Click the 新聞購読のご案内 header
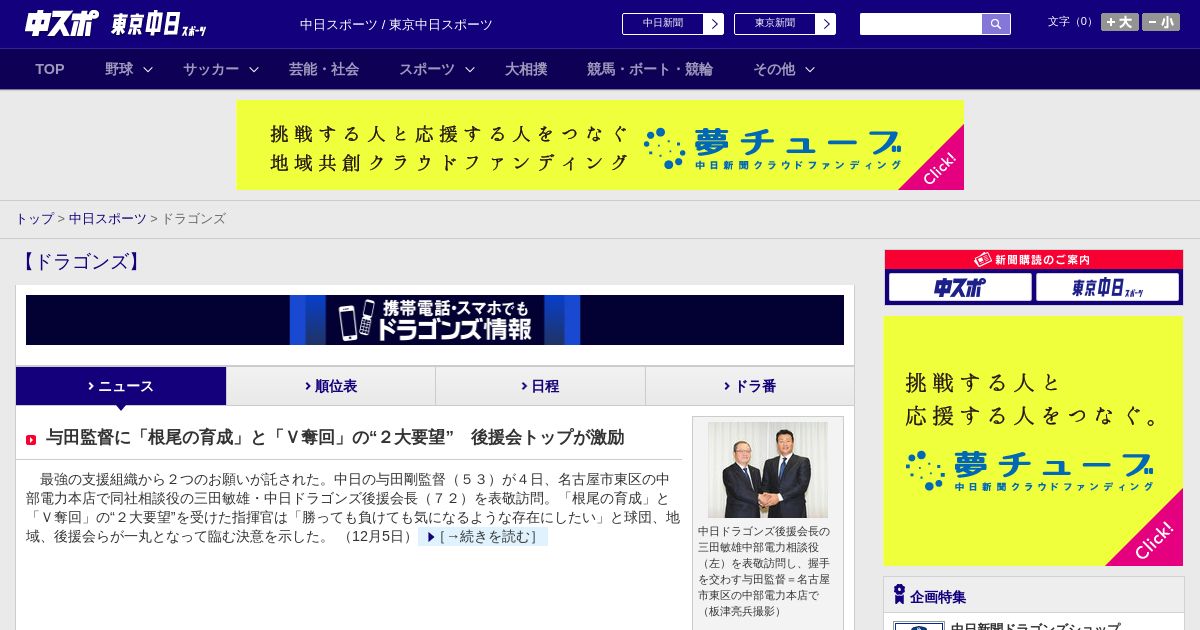The width and height of the screenshot is (1200, 630). [x=1034, y=260]
